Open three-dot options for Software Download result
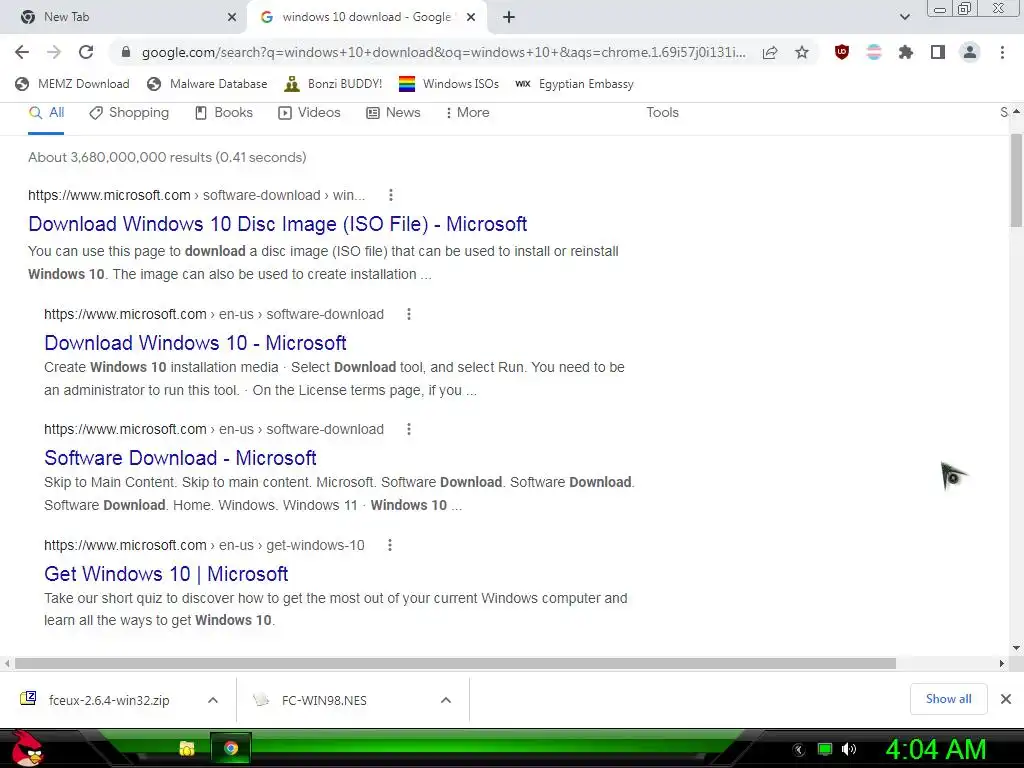This screenshot has width=1024, height=768. pyautogui.click(x=409, y=429)
